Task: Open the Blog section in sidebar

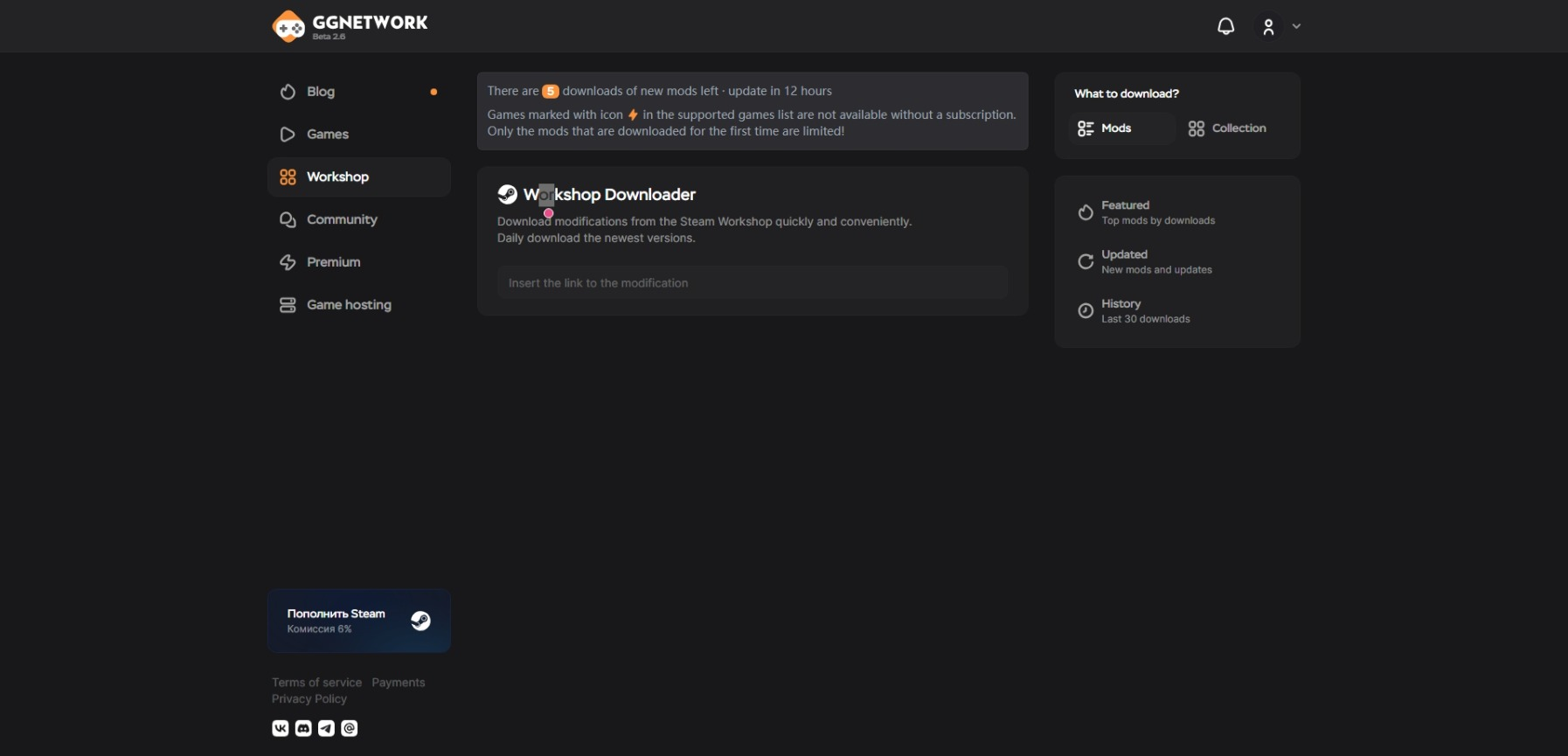Action: (359, 92)
